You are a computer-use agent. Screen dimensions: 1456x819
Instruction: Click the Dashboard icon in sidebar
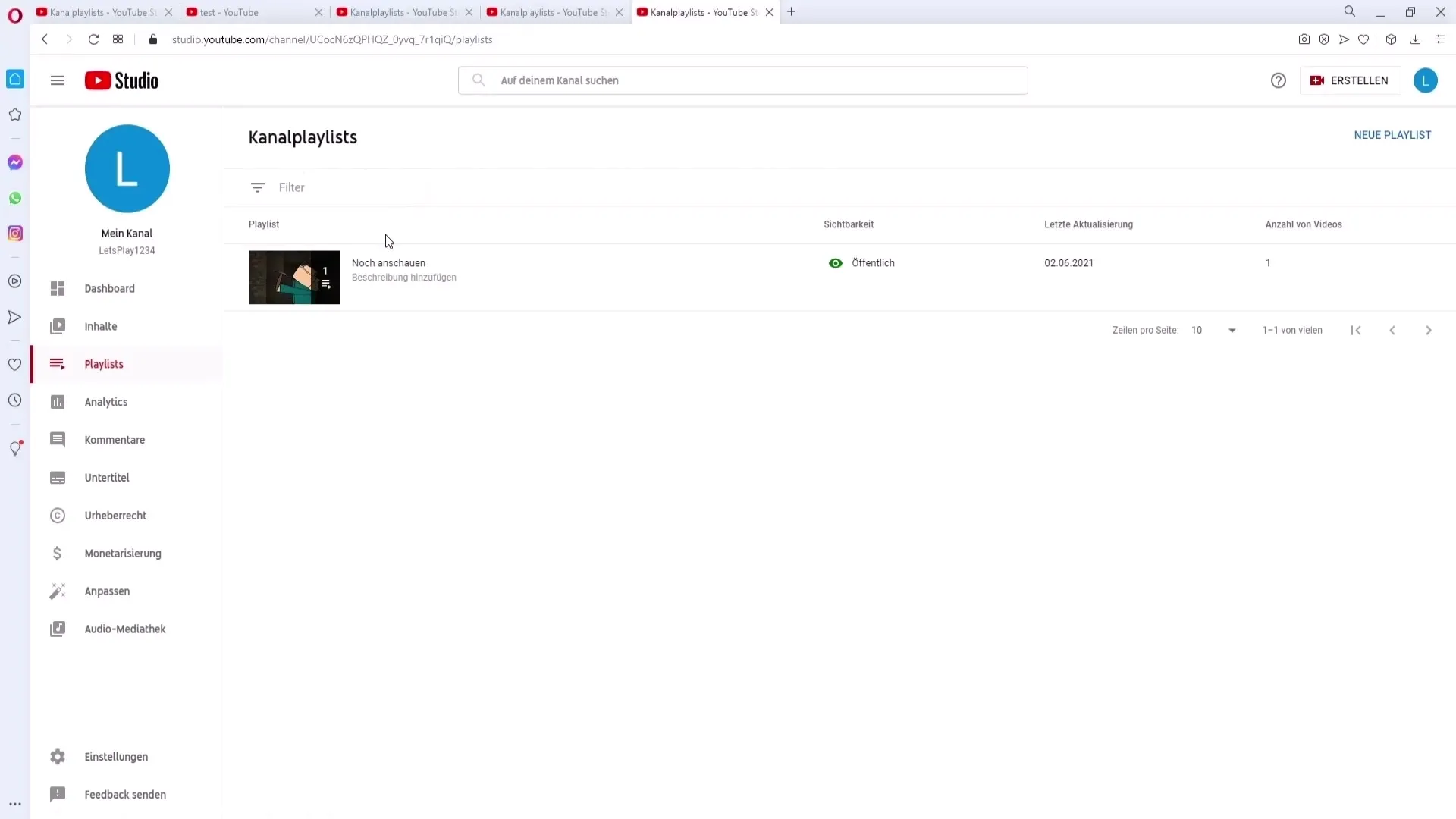[58, 289]
